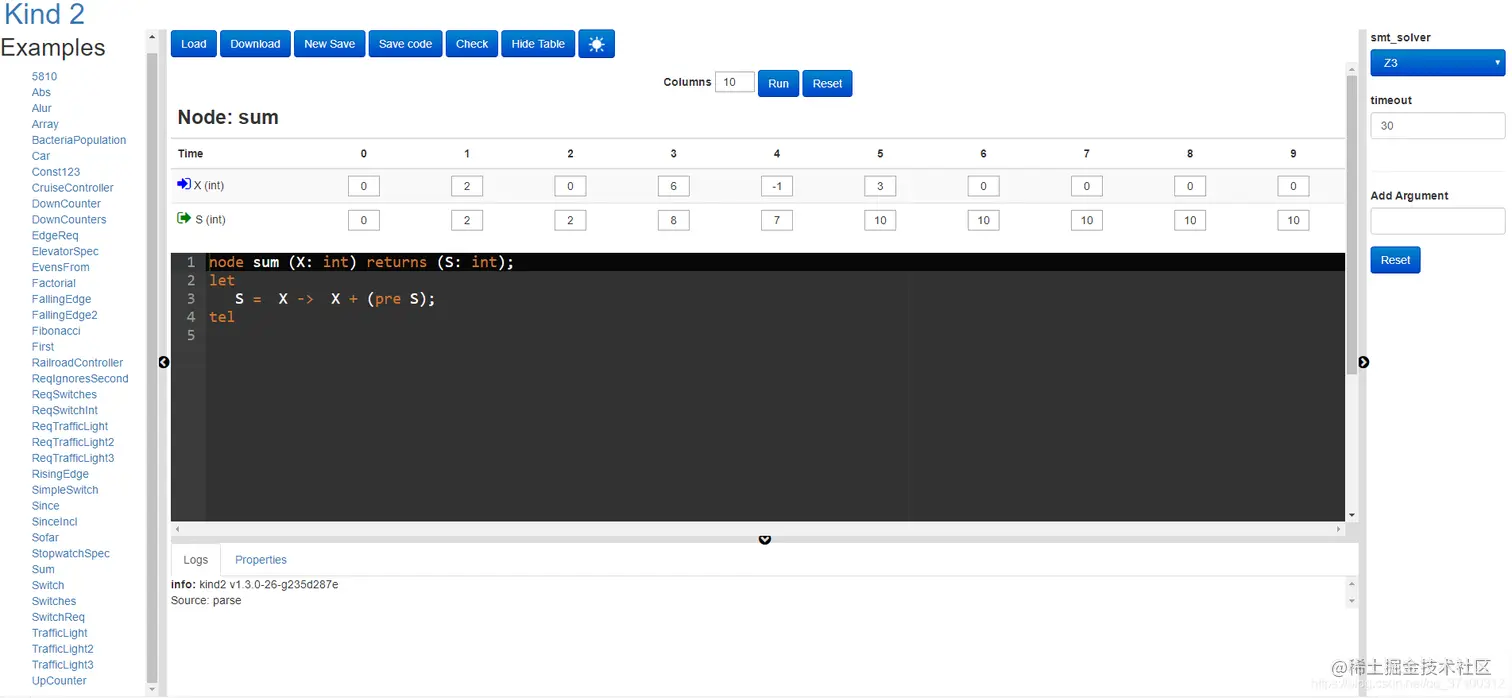The height and width of the screenshot is (698, 1512).
Task: Switch to the Logs tab
Action: 196,560
